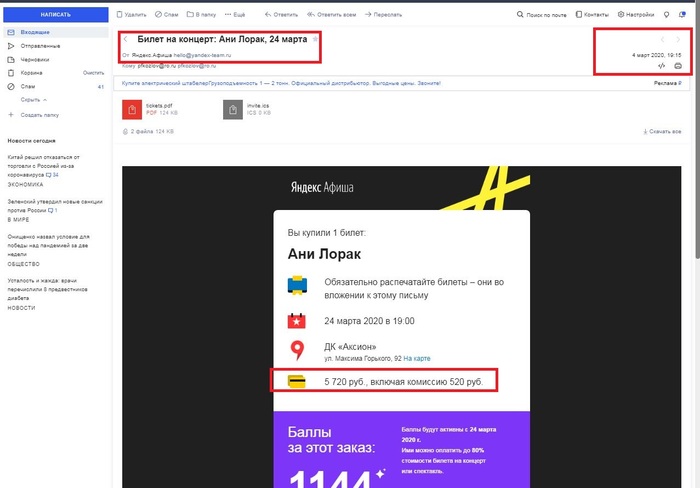This screenshot has width=700, height=488.
Task: Click the message source code icon
Action: coord(662,66)
